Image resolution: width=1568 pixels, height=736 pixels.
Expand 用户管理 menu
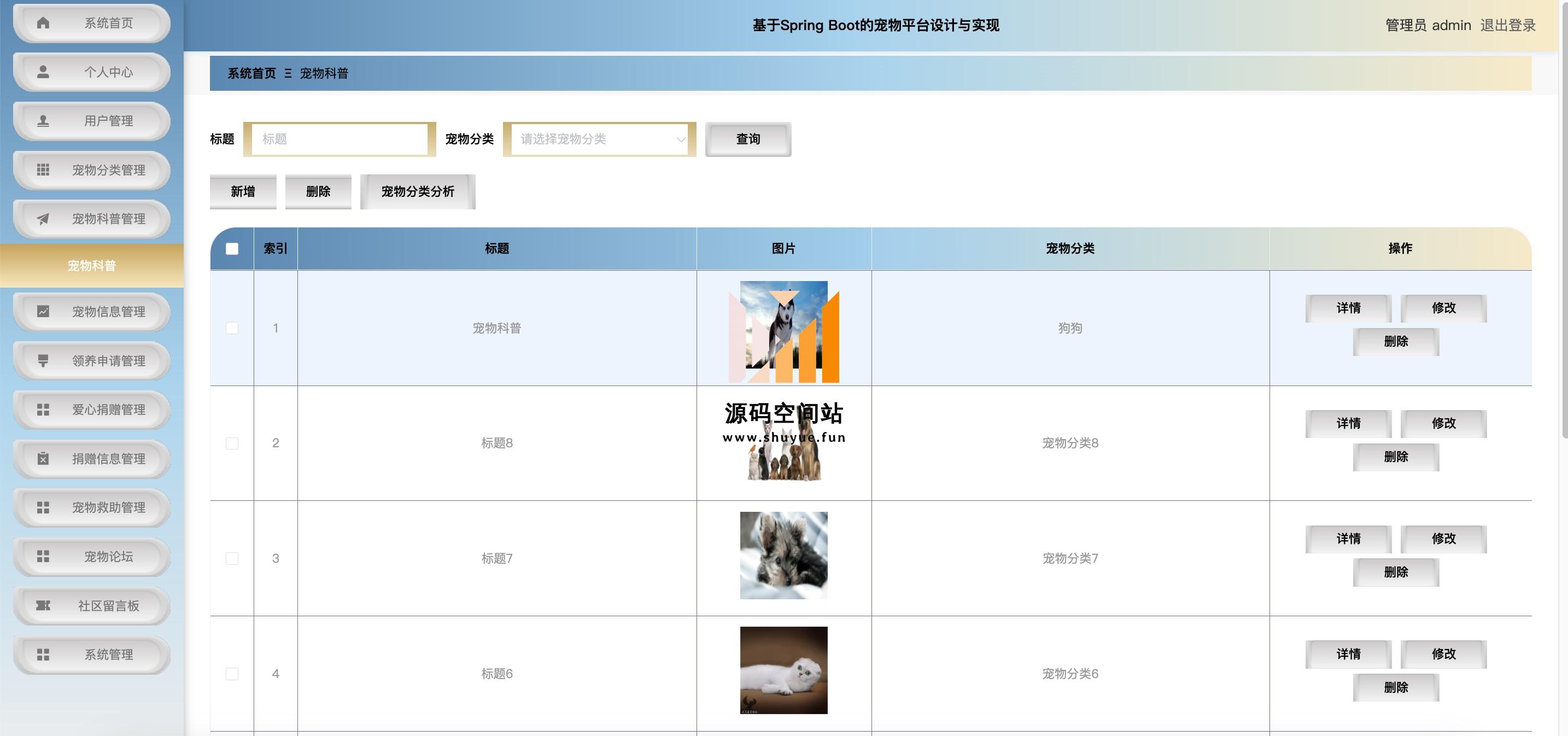click(x=92, y=121)
